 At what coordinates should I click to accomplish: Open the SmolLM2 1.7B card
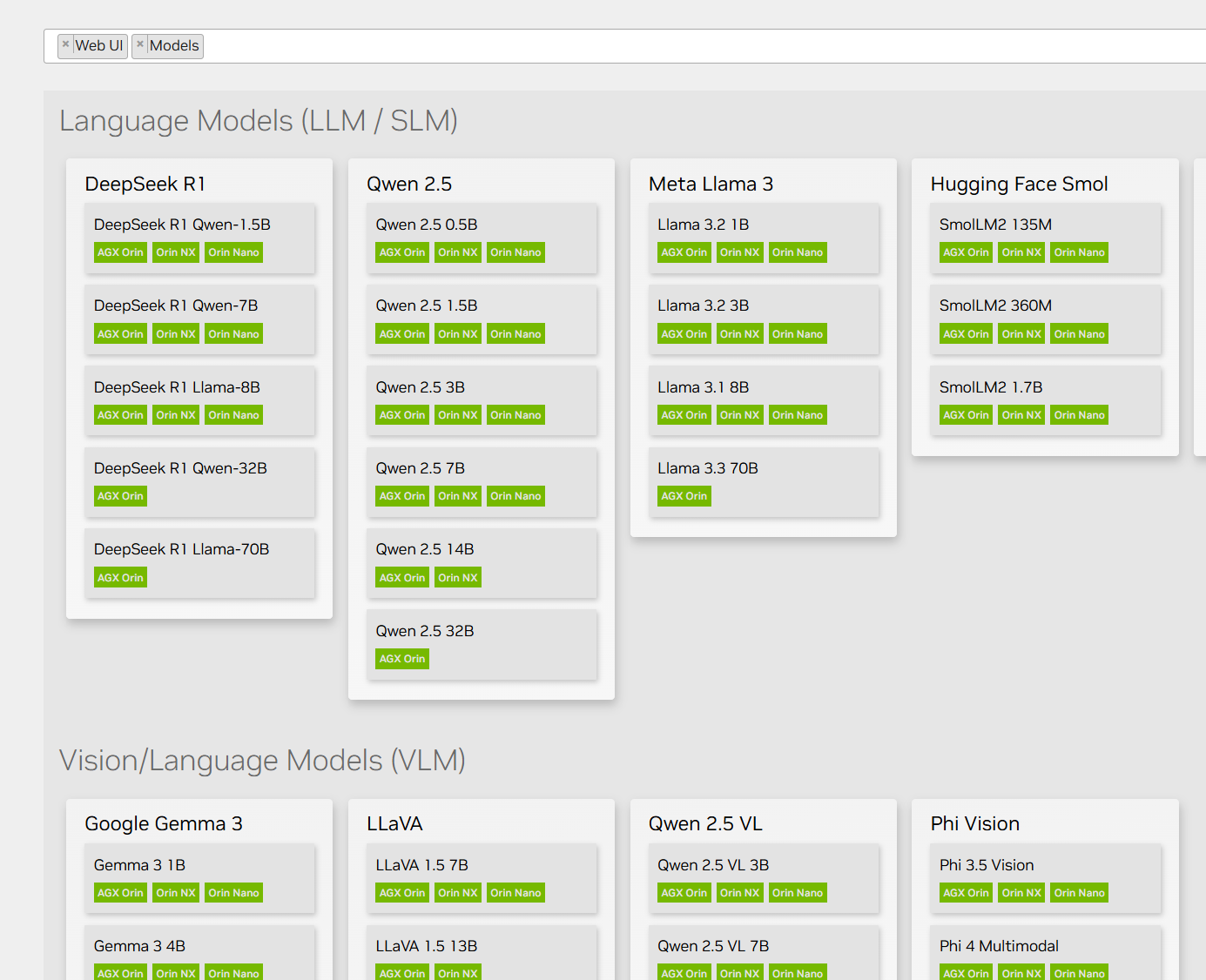pyautogui.click(x=1045, y=401)
